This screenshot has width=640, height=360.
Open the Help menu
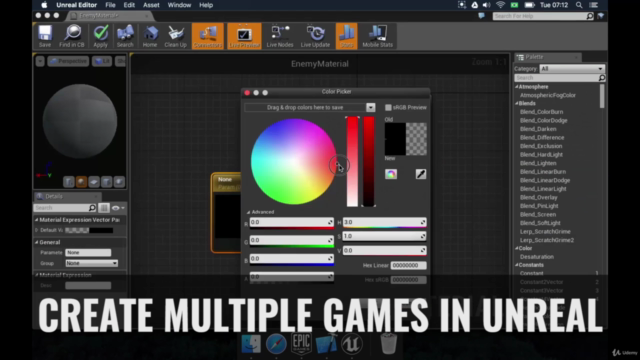click(x=206, y=5)
